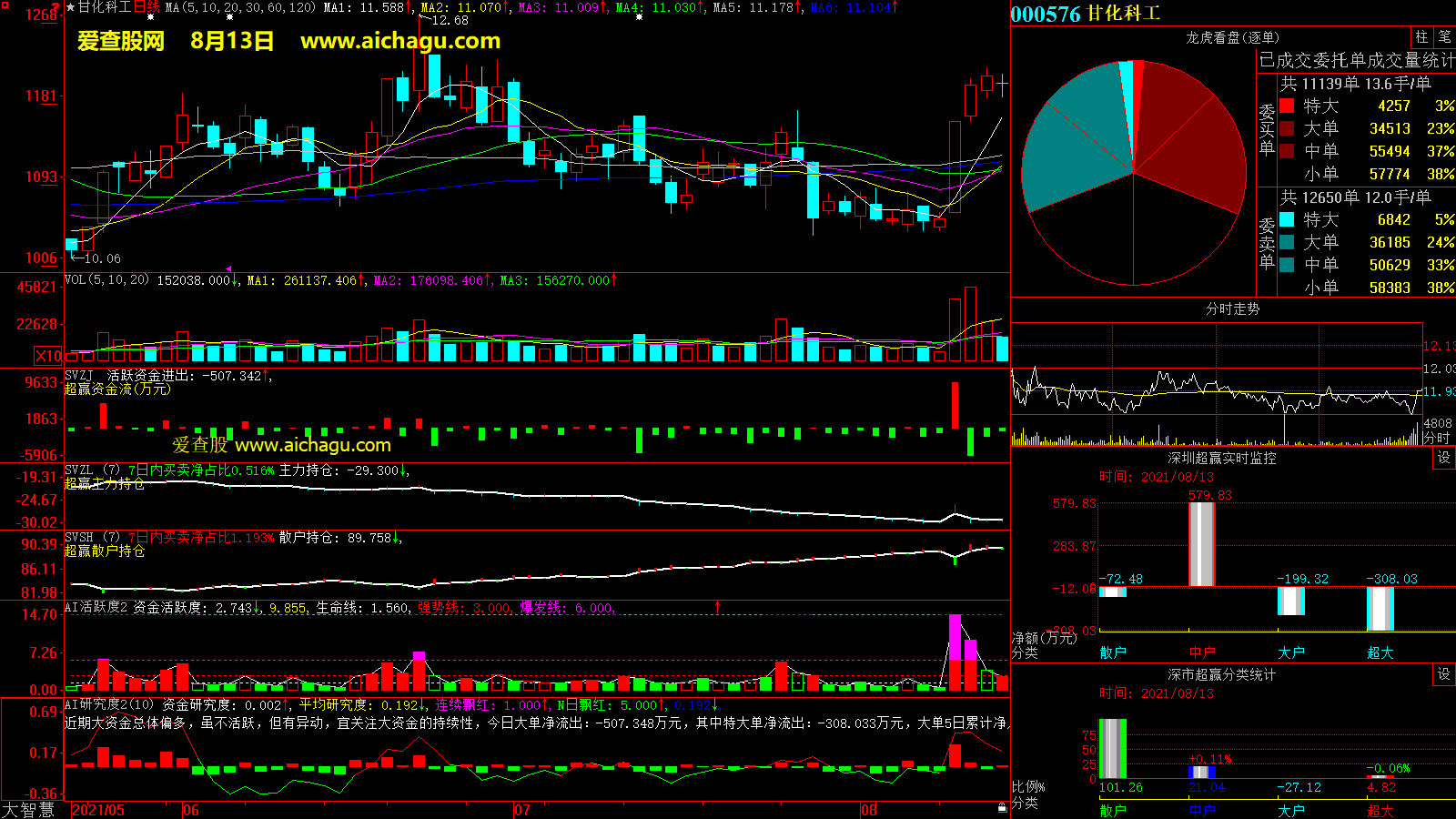Open MA(5,10,20,30,60,120) indicator parameters
The width and height of the screenshot is (1456, 819).
coord(240,7)
